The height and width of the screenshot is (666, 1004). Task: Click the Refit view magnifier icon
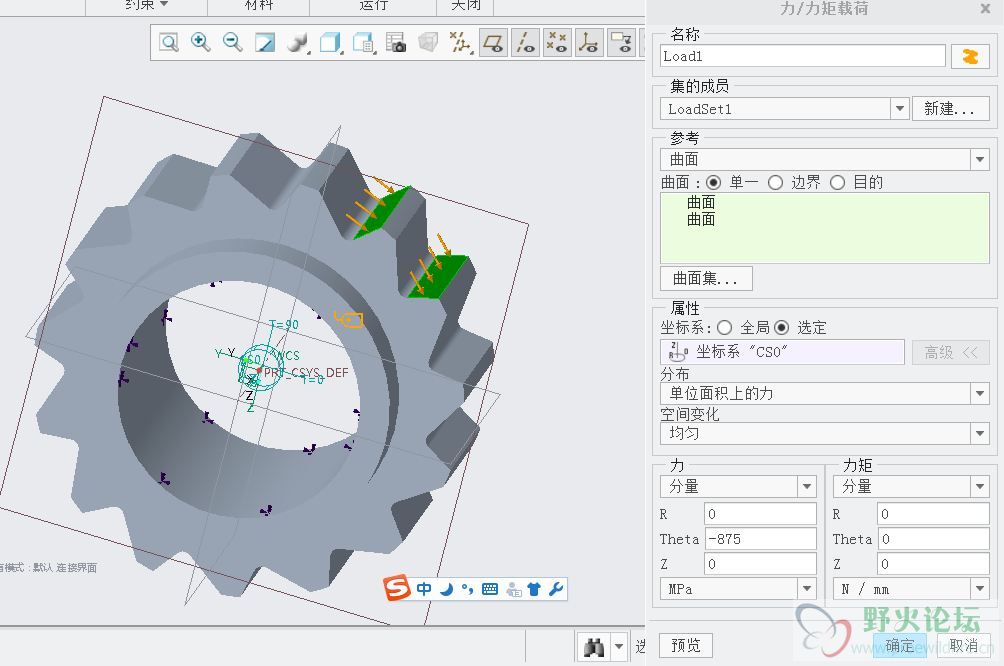pos(169,43)
